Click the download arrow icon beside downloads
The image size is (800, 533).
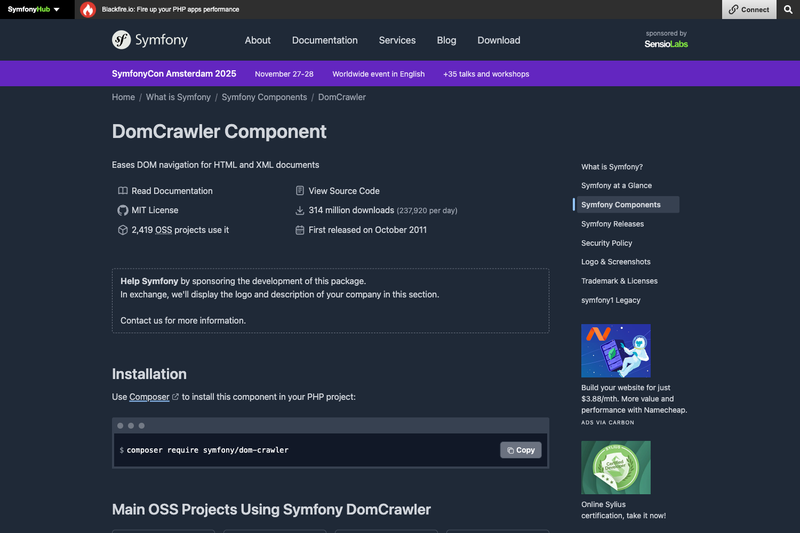pos(299,210)
